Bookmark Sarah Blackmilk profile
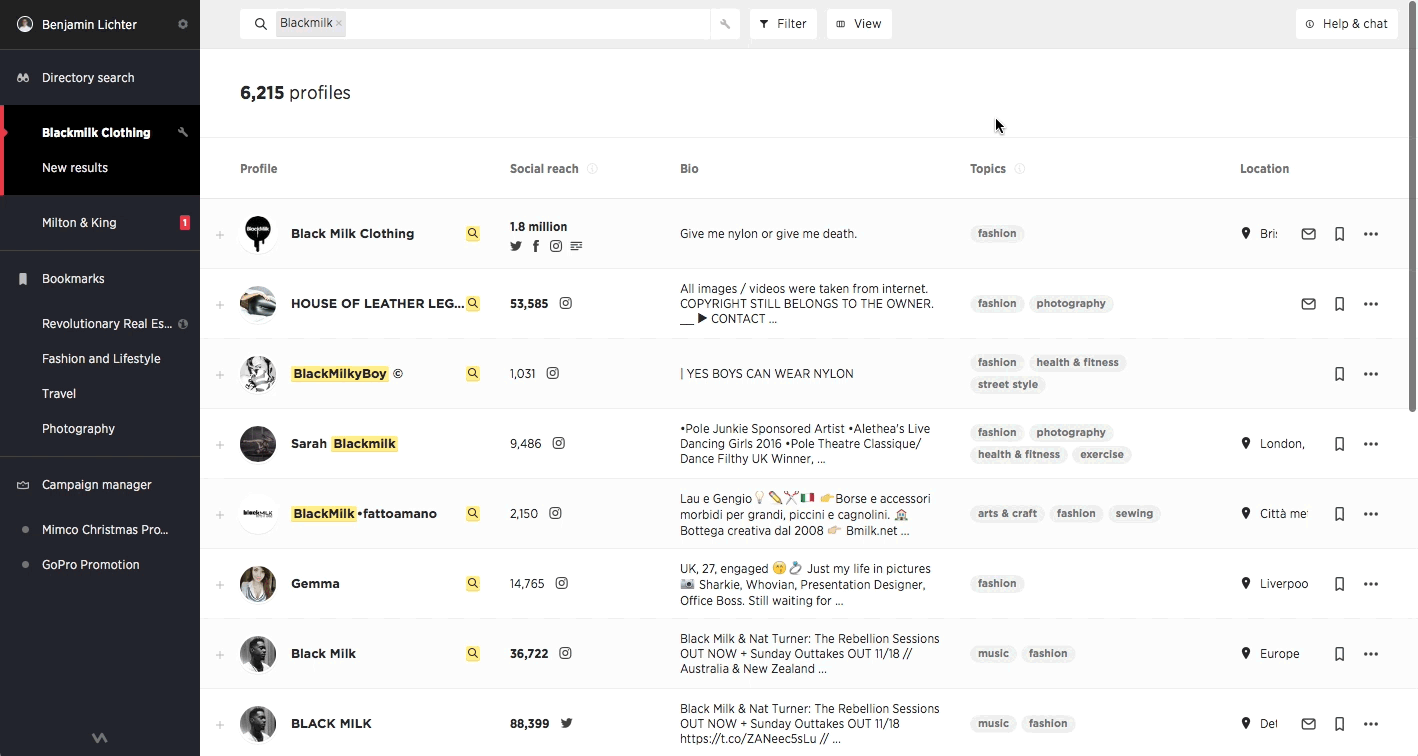Image resolution: width=1418 pixels, height=756 pixels. (x=1339, y=444)
